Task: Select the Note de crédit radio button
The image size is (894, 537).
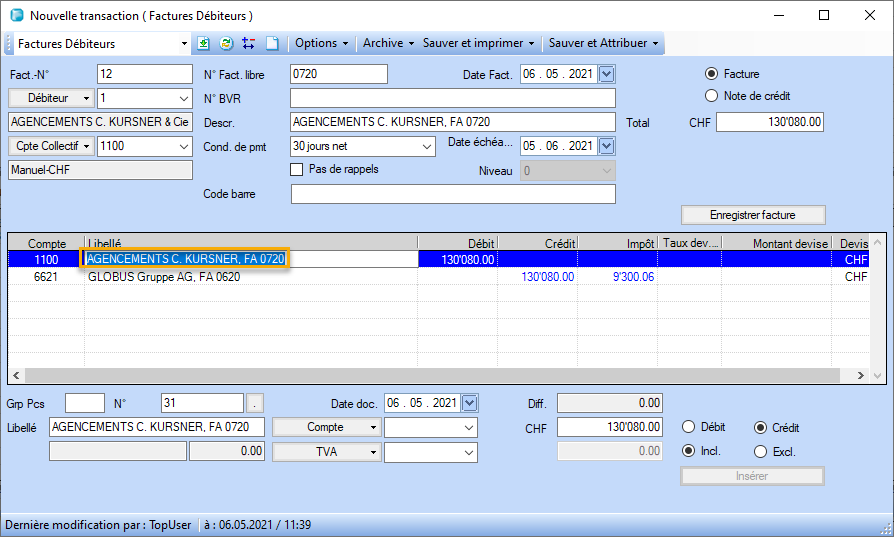Action: [x=712, y=96]
